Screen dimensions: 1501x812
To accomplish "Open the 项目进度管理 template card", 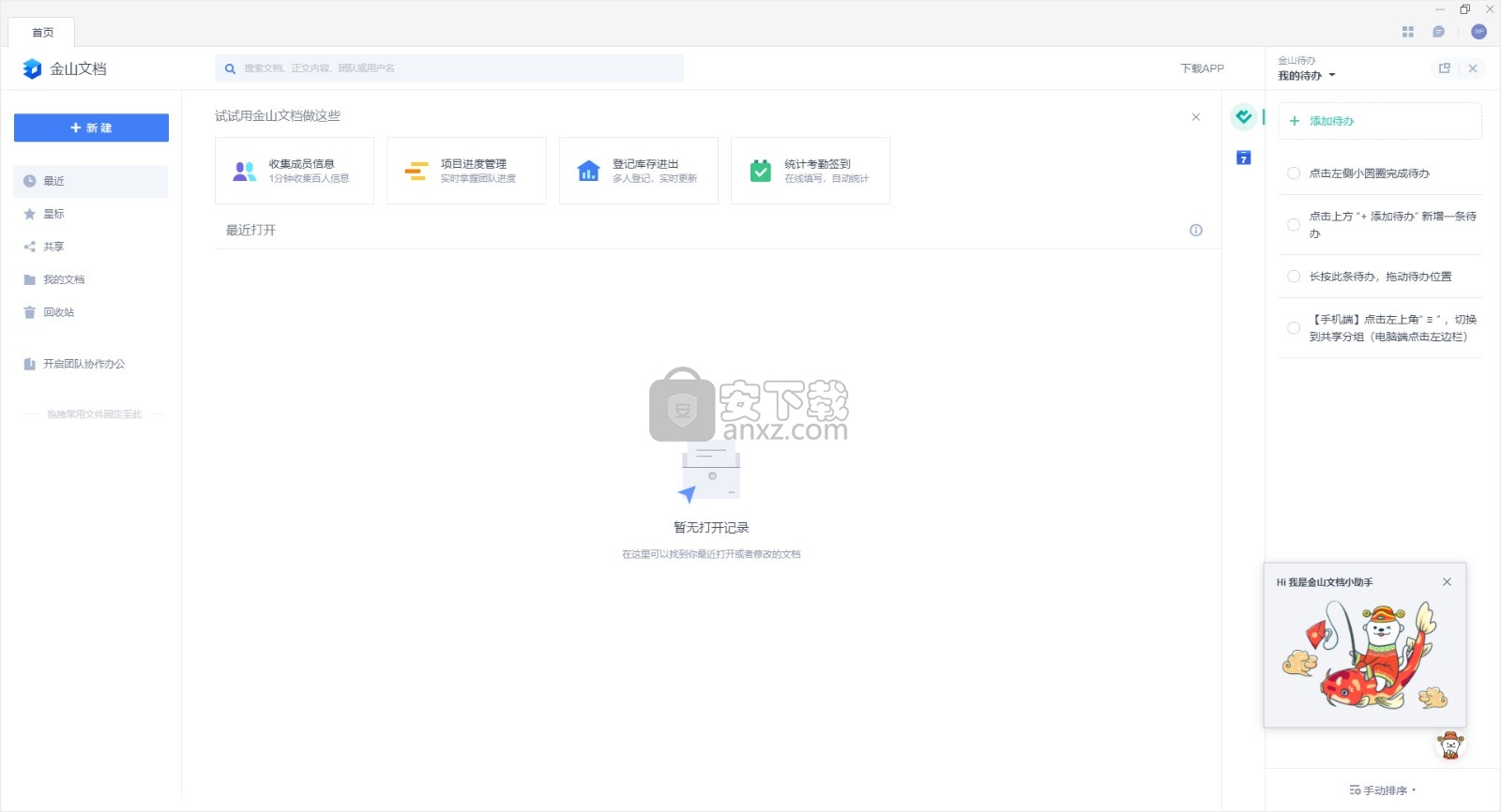I will point(466,171).
